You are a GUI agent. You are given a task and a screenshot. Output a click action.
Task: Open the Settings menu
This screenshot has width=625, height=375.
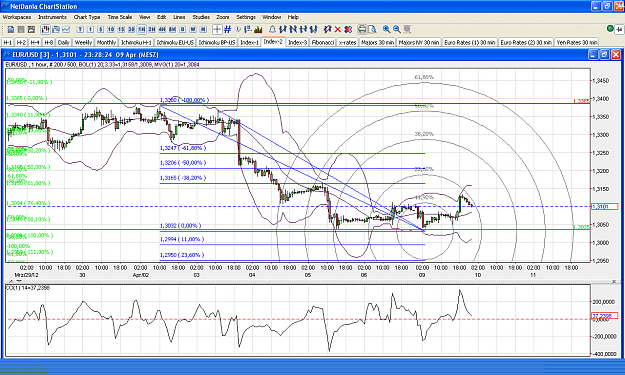(x=246, y=17)
